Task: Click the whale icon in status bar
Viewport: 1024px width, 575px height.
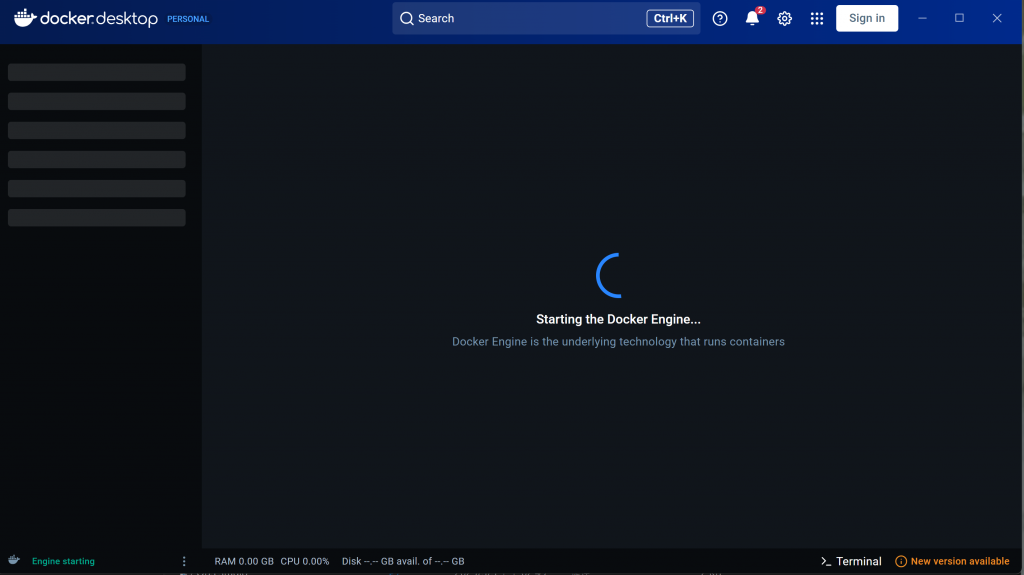Action: [14, 560]
